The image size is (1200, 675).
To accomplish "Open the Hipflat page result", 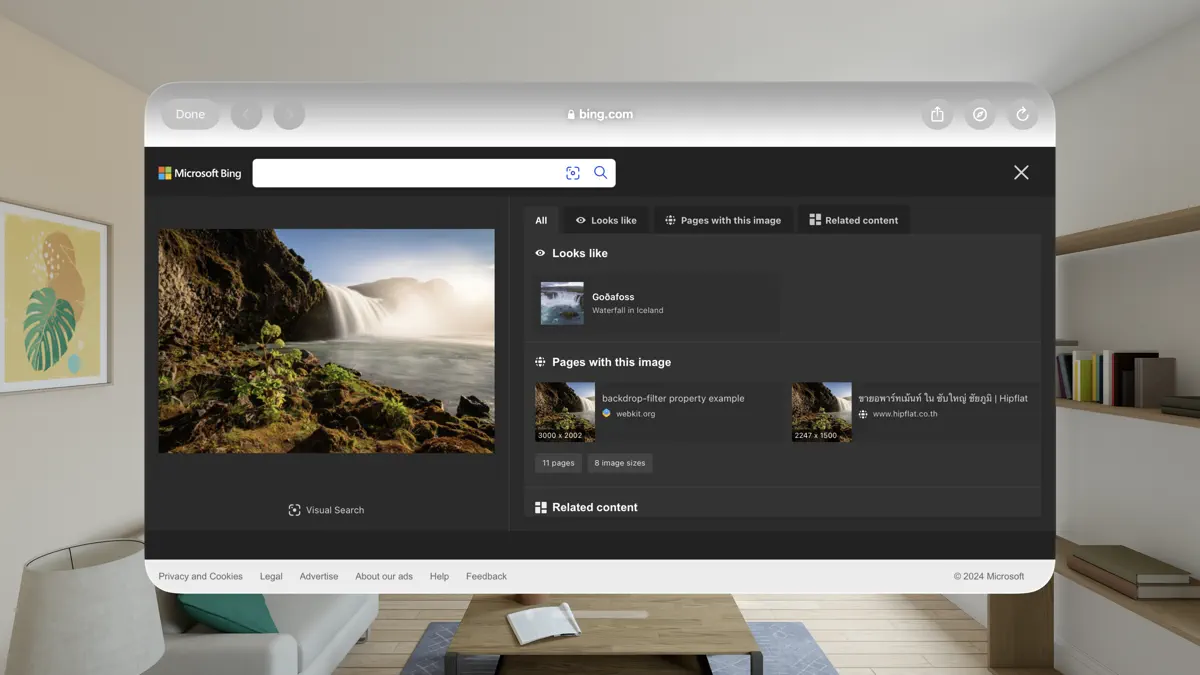I will [x=943, y=398].
